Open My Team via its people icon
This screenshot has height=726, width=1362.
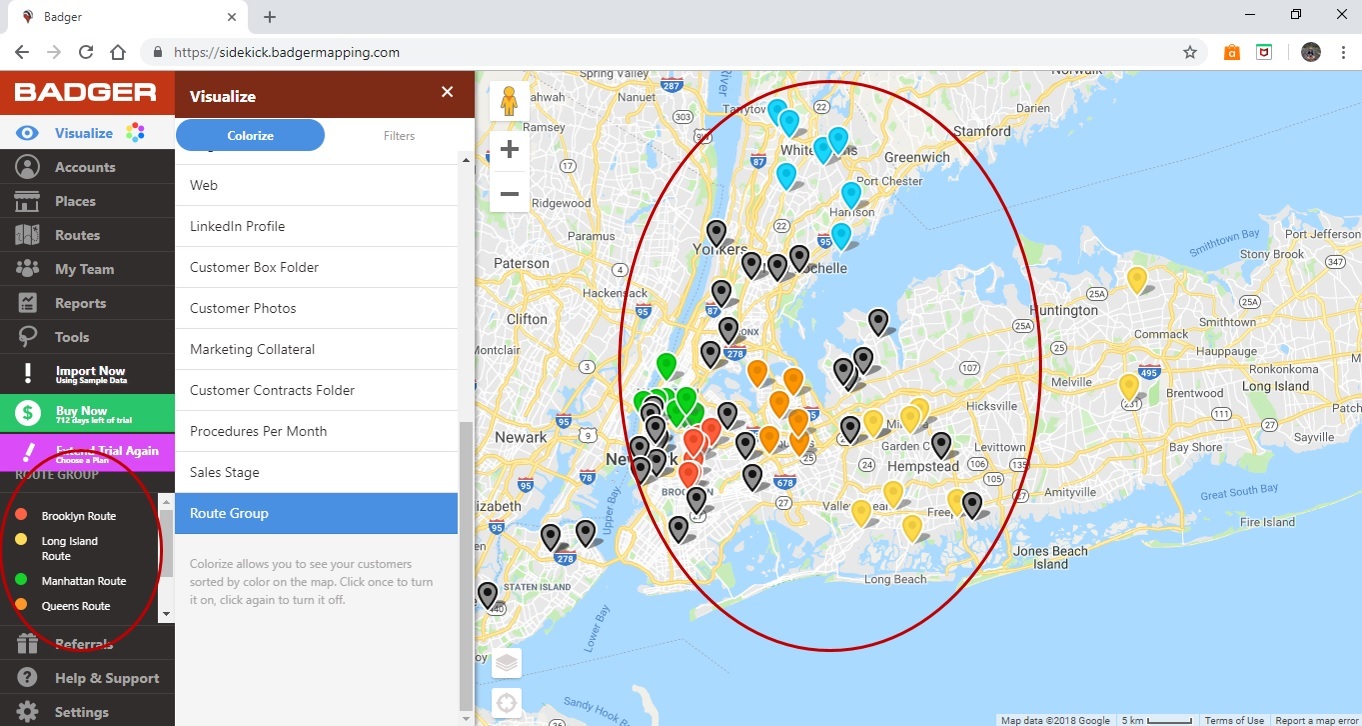click(27, 269)
